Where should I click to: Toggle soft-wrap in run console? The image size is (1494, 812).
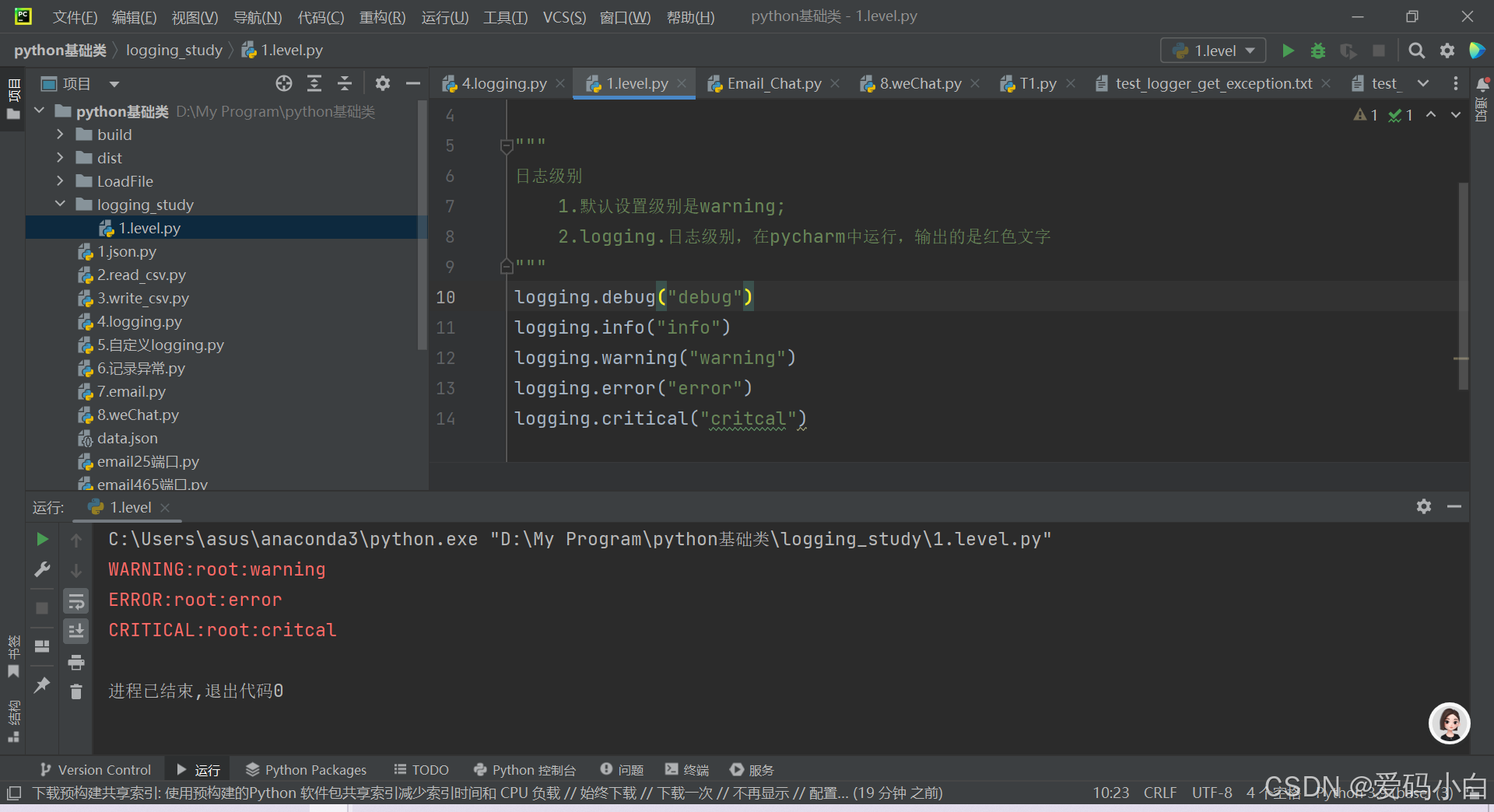click(x=75, y=600)
